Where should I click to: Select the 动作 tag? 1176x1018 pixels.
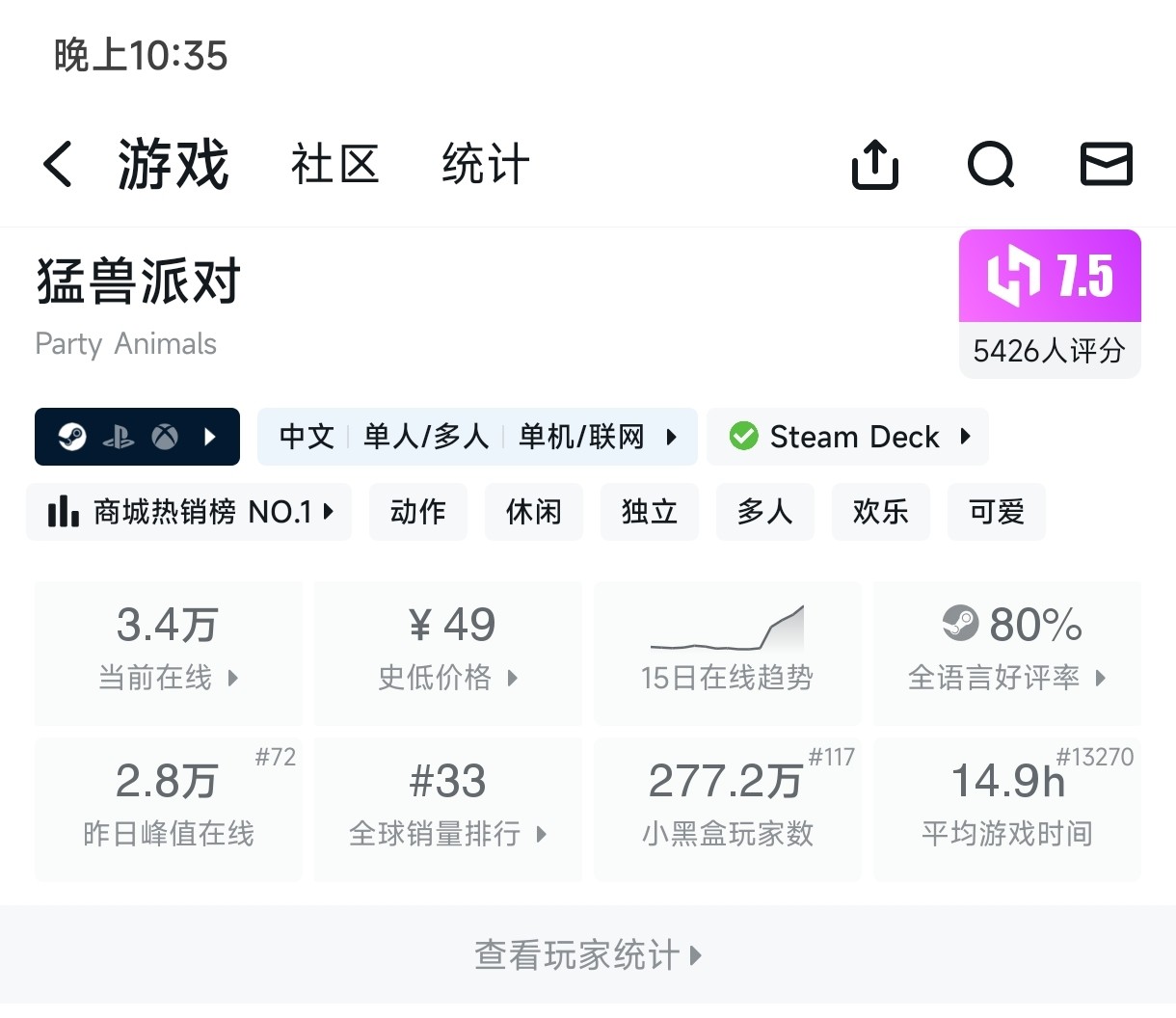tap(418, 511)
